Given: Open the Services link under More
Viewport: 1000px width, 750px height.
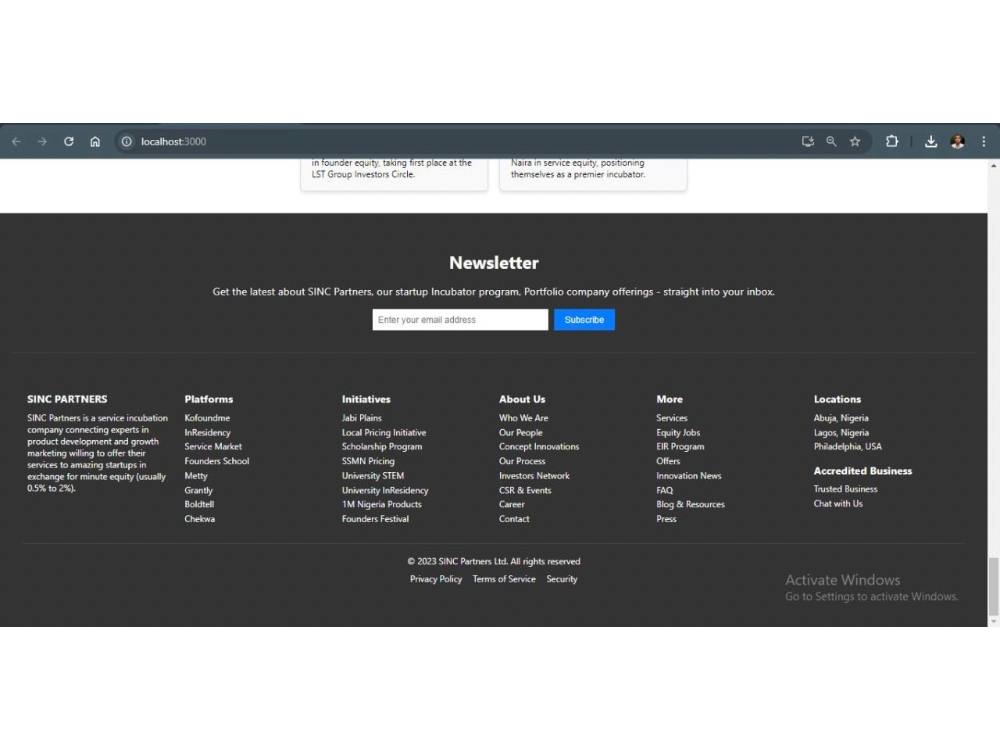Looking at the screenshot, I should [672, 418].
